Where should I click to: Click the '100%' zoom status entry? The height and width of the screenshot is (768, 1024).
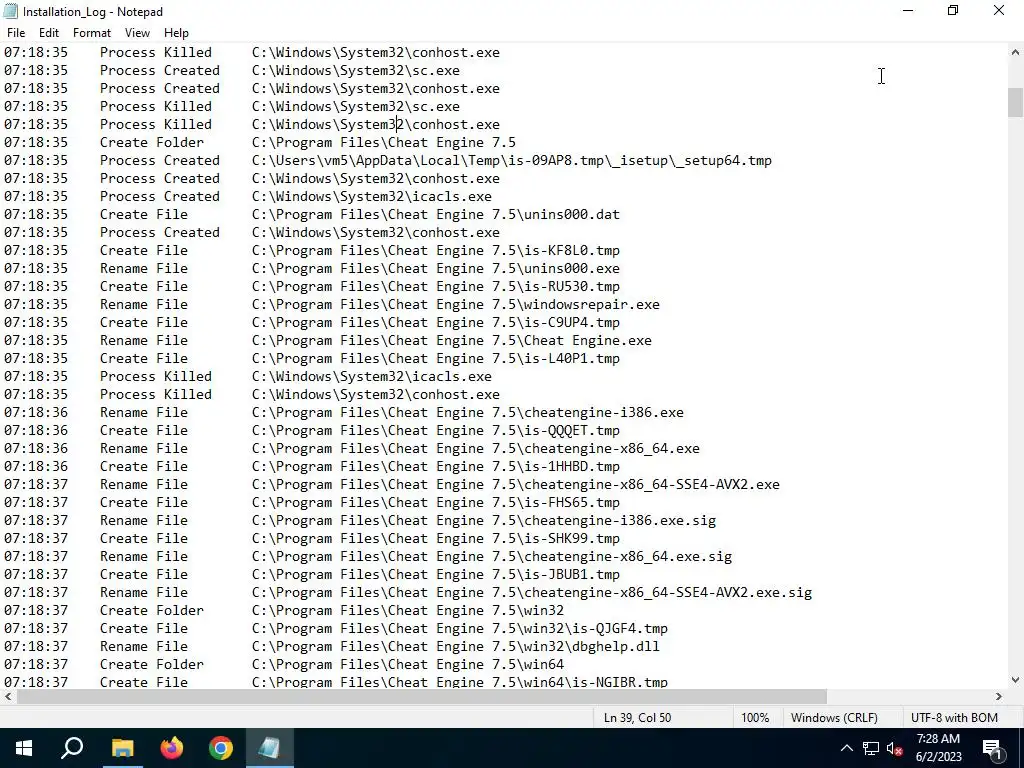(x=755, y=718)
